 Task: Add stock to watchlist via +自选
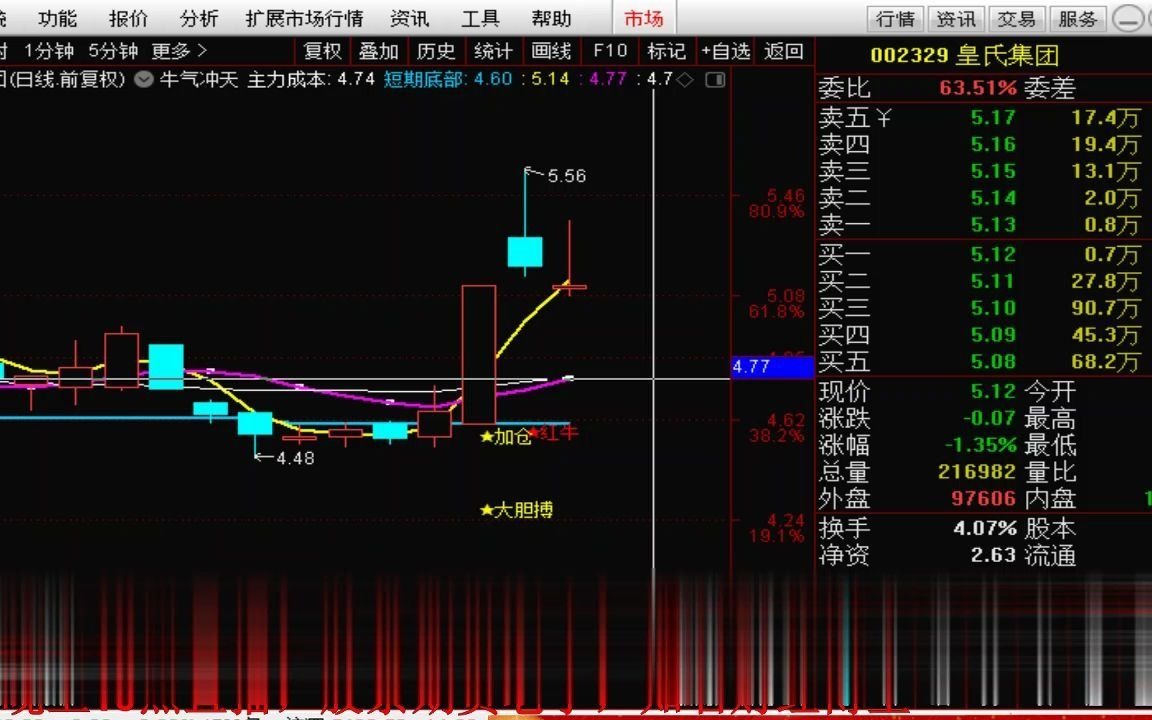[724, 52]
